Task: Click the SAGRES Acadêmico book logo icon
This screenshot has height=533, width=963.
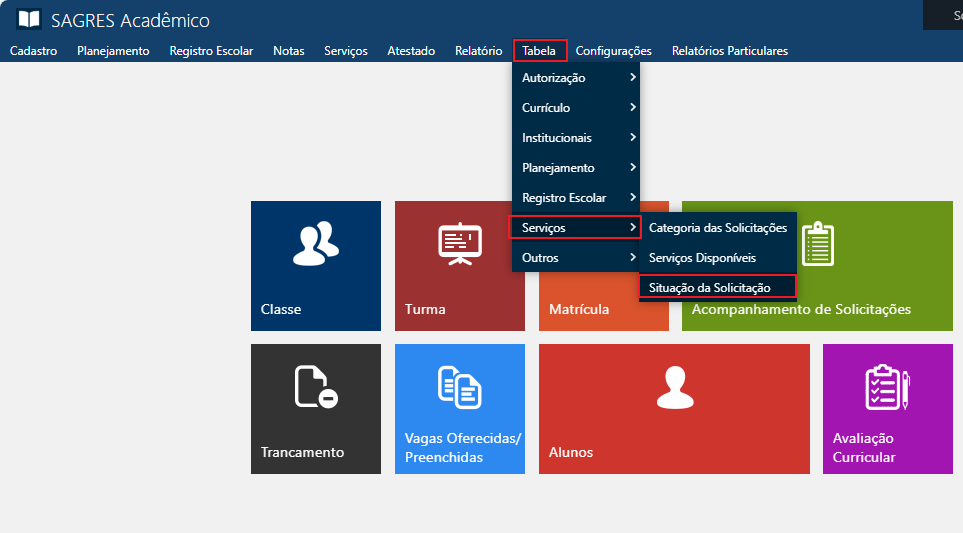Action: click(x=29, y=20)
